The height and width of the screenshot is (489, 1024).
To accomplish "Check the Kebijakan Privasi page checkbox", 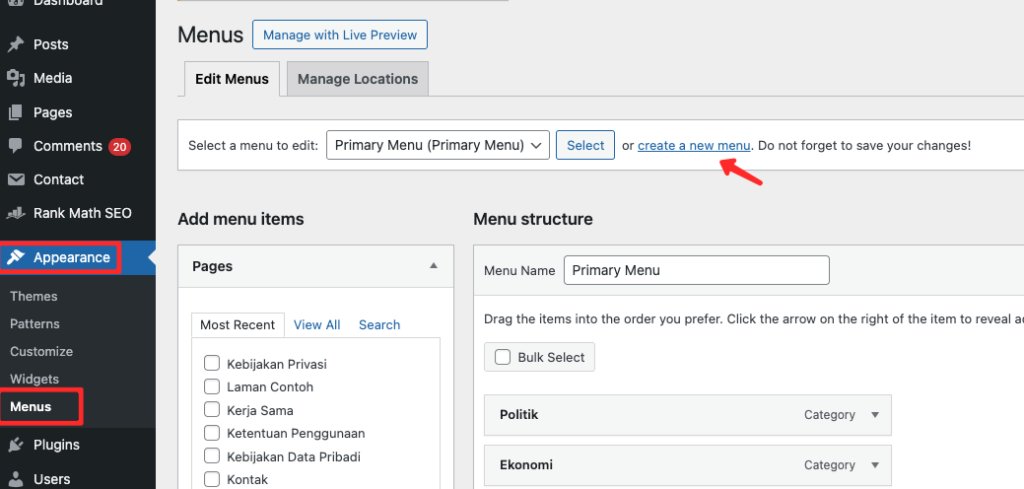I will [x=211, y=364].
